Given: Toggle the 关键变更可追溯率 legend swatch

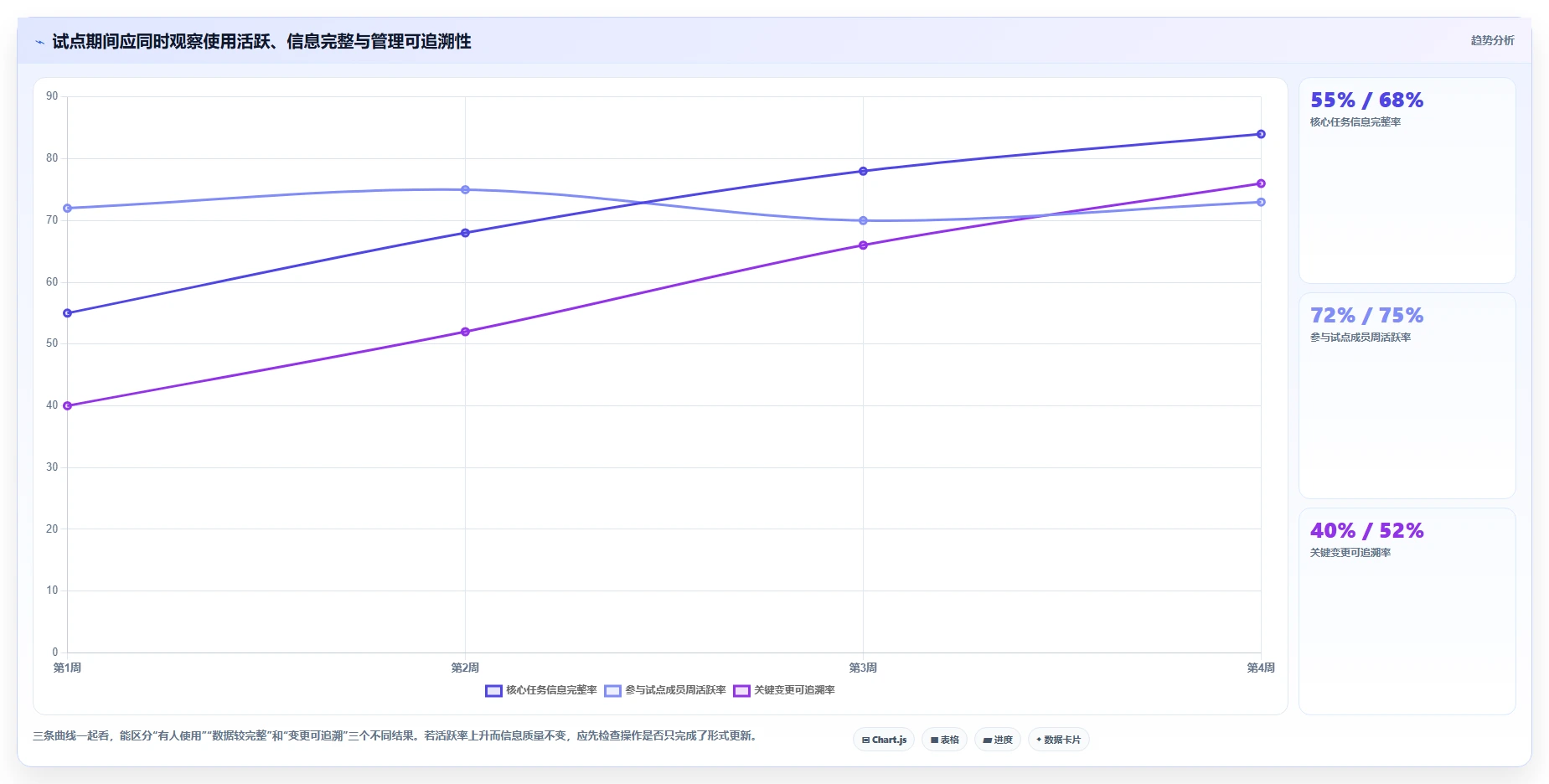Looking at the screenshot, I should coord(741,691).
